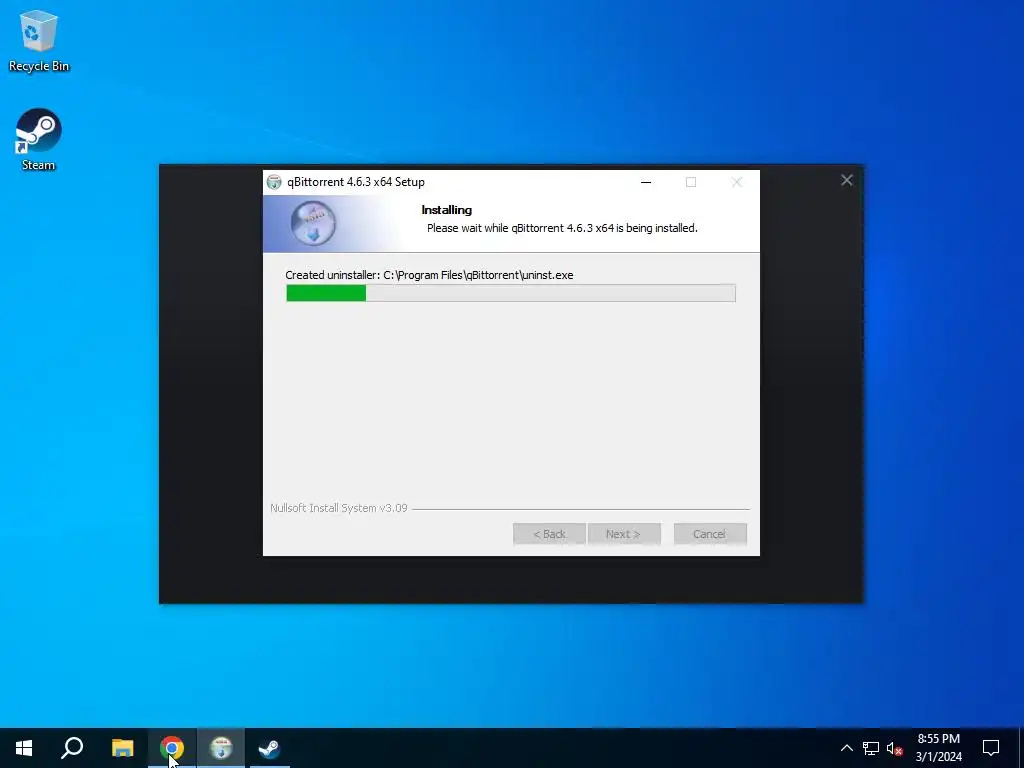The image size is (1024, 768).
Task: Open taskbar search magnifier
Action: [x=72, y=748]
